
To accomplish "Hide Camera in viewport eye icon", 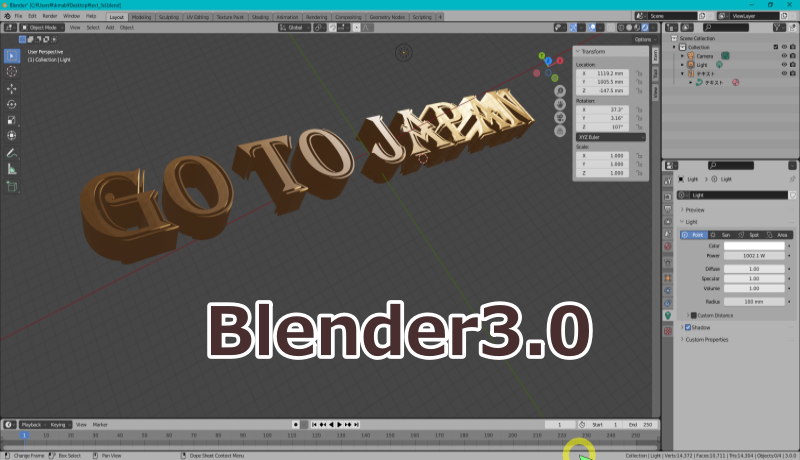I will [x=784, y=56].
